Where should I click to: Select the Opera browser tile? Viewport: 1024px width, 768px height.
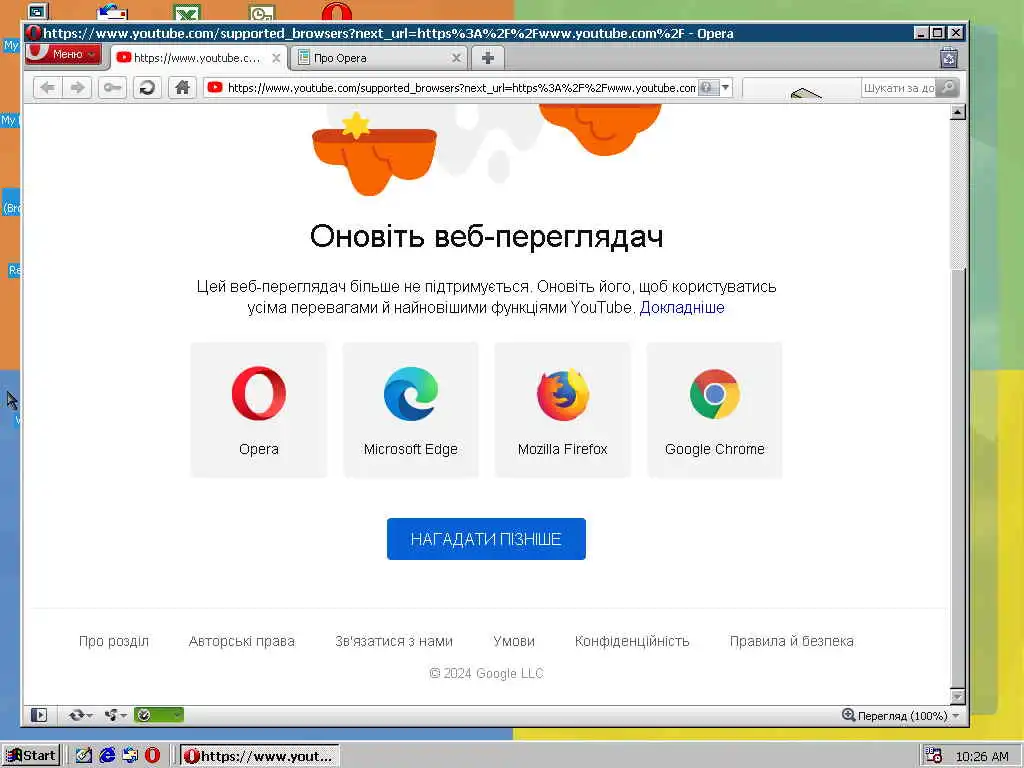[259, 409]
